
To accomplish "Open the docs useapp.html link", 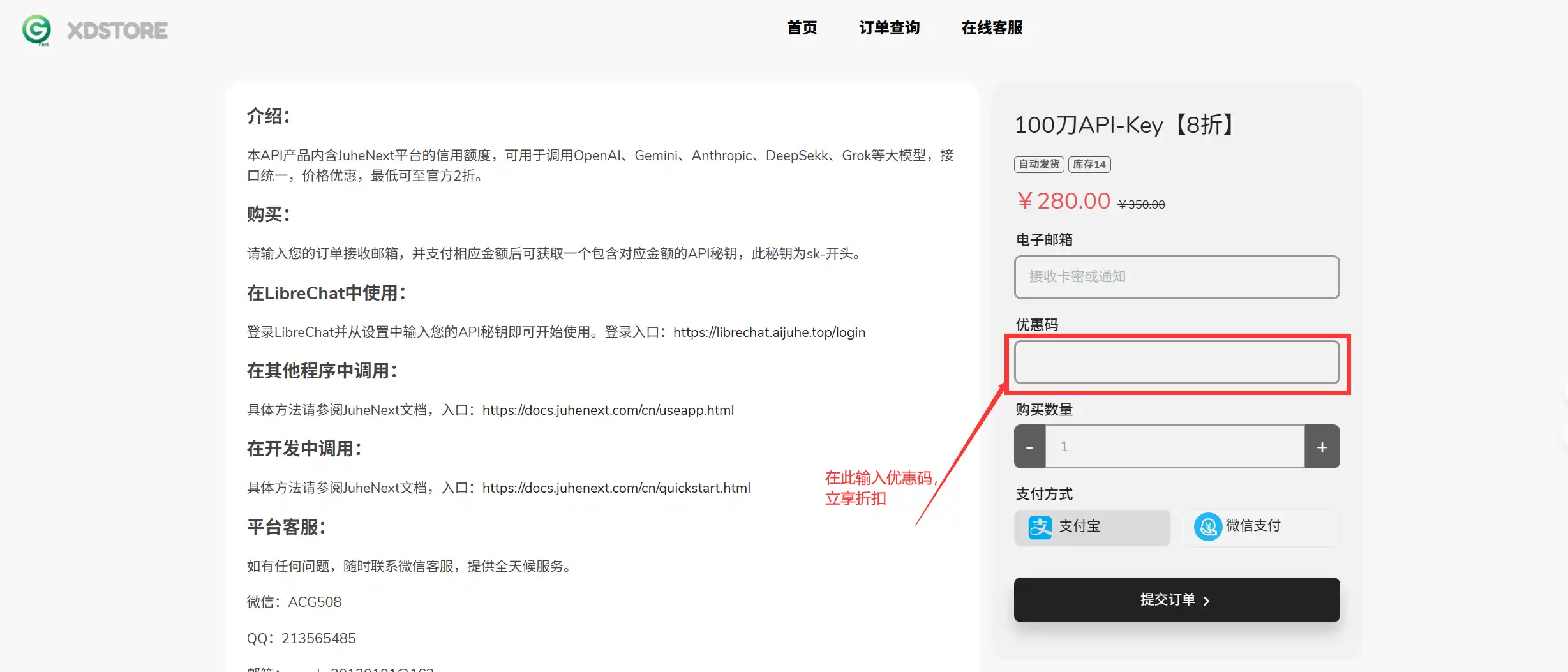I will point(608,410).
